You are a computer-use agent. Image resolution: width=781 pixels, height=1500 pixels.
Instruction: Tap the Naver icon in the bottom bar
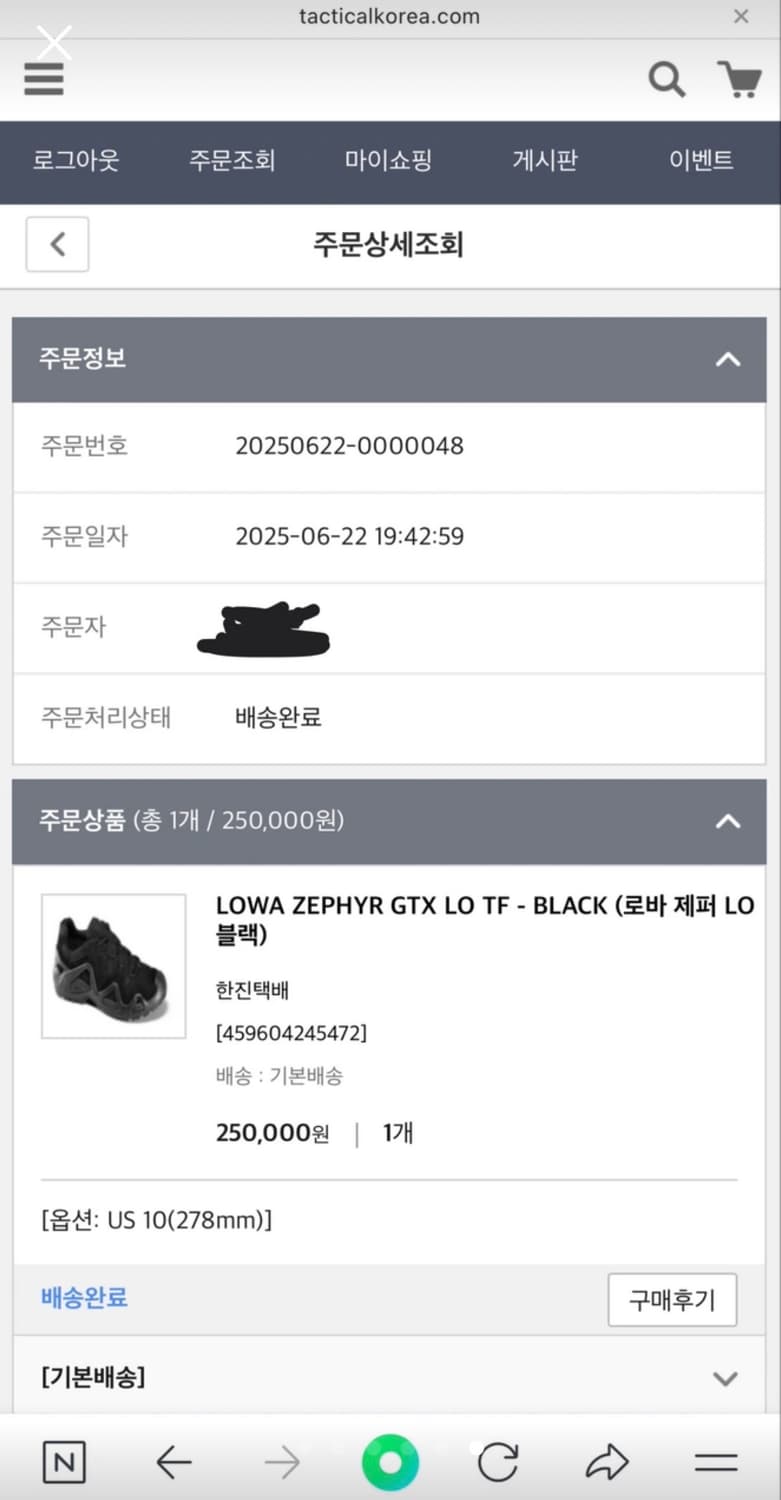coord(64,1462)
